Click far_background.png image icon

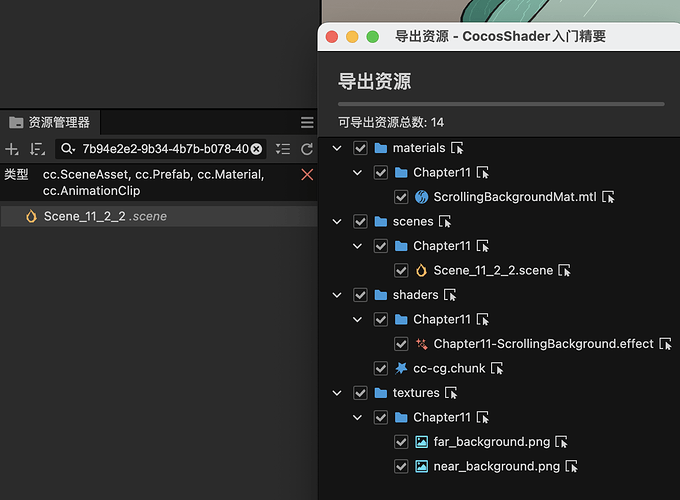point(422,442)
